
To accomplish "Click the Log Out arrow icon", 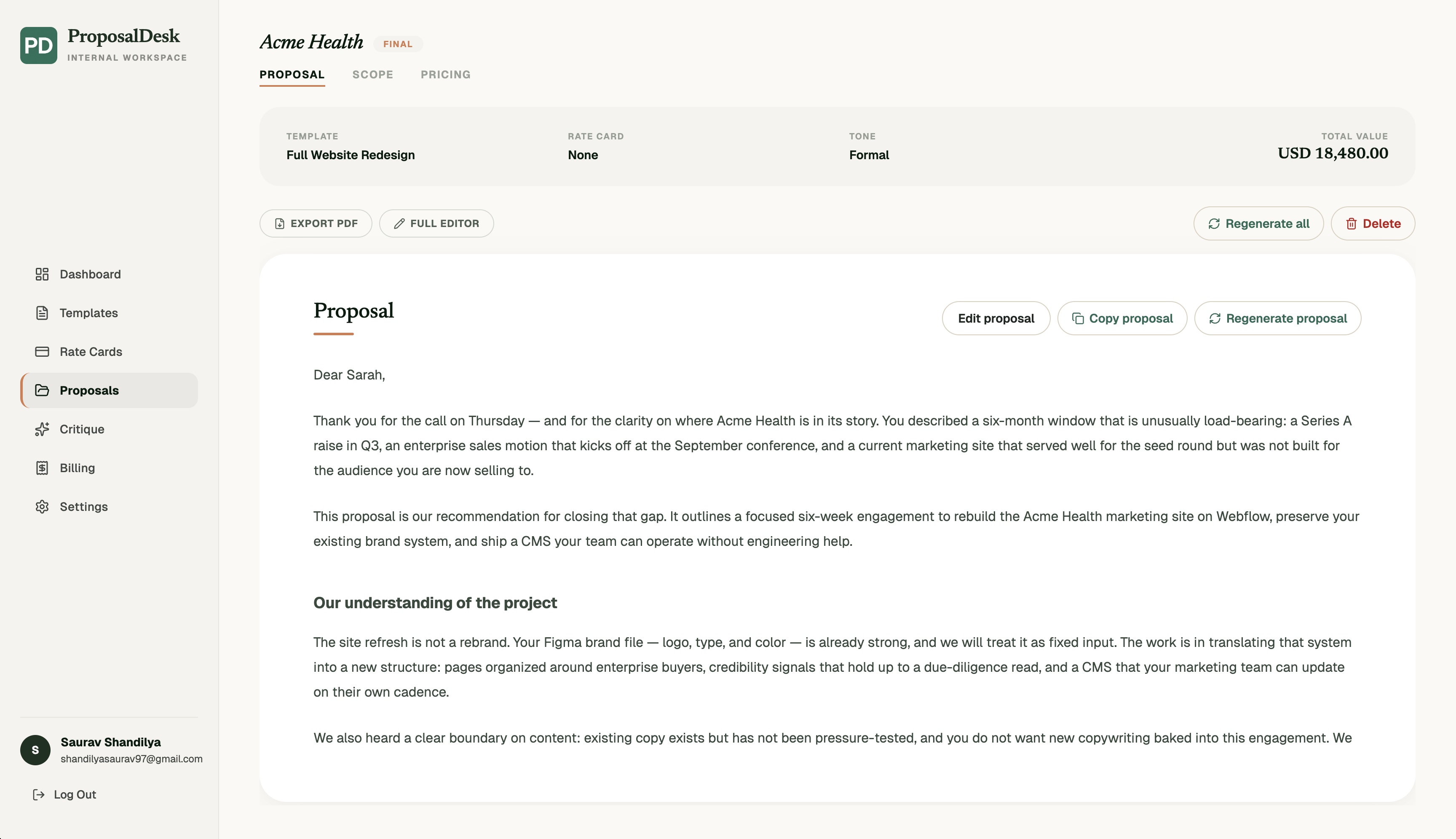I will 39,795.
